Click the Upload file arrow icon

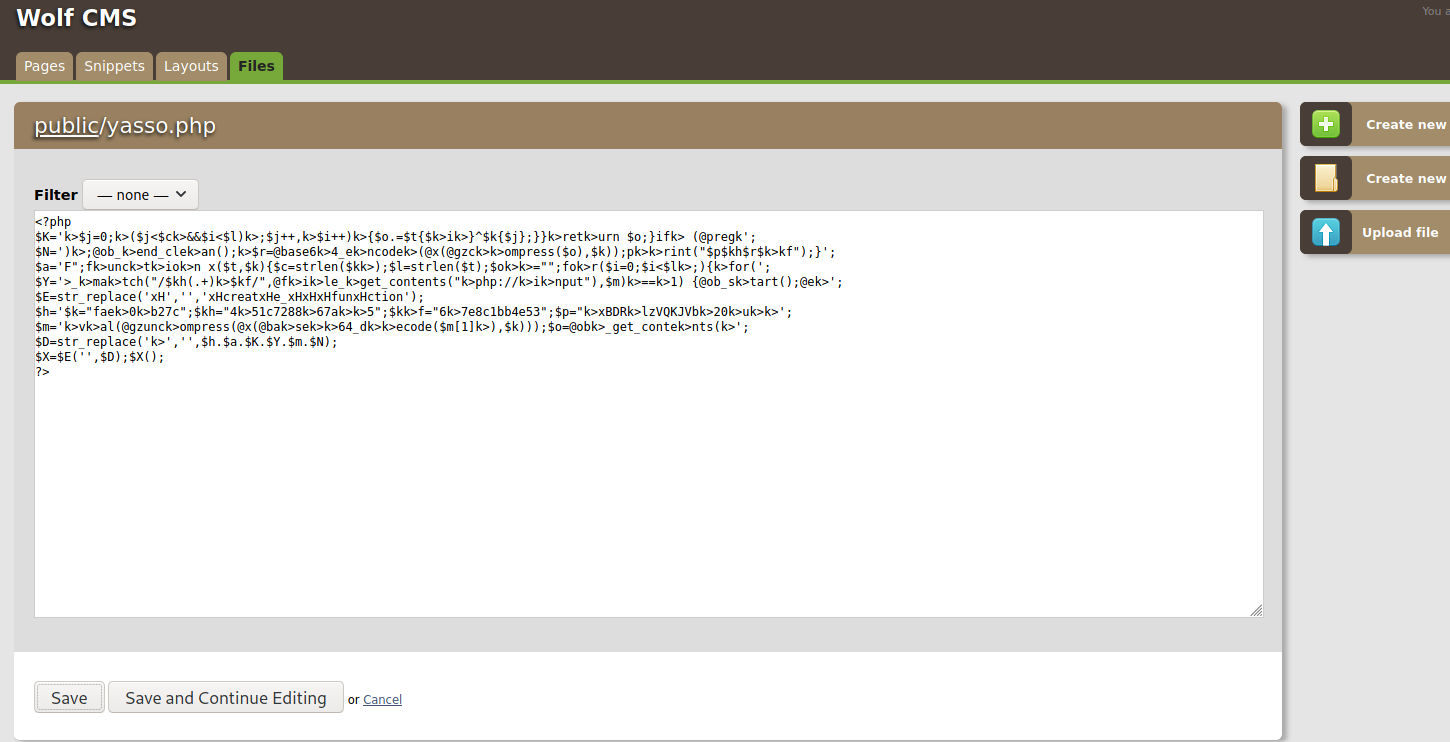(1325, 232)
